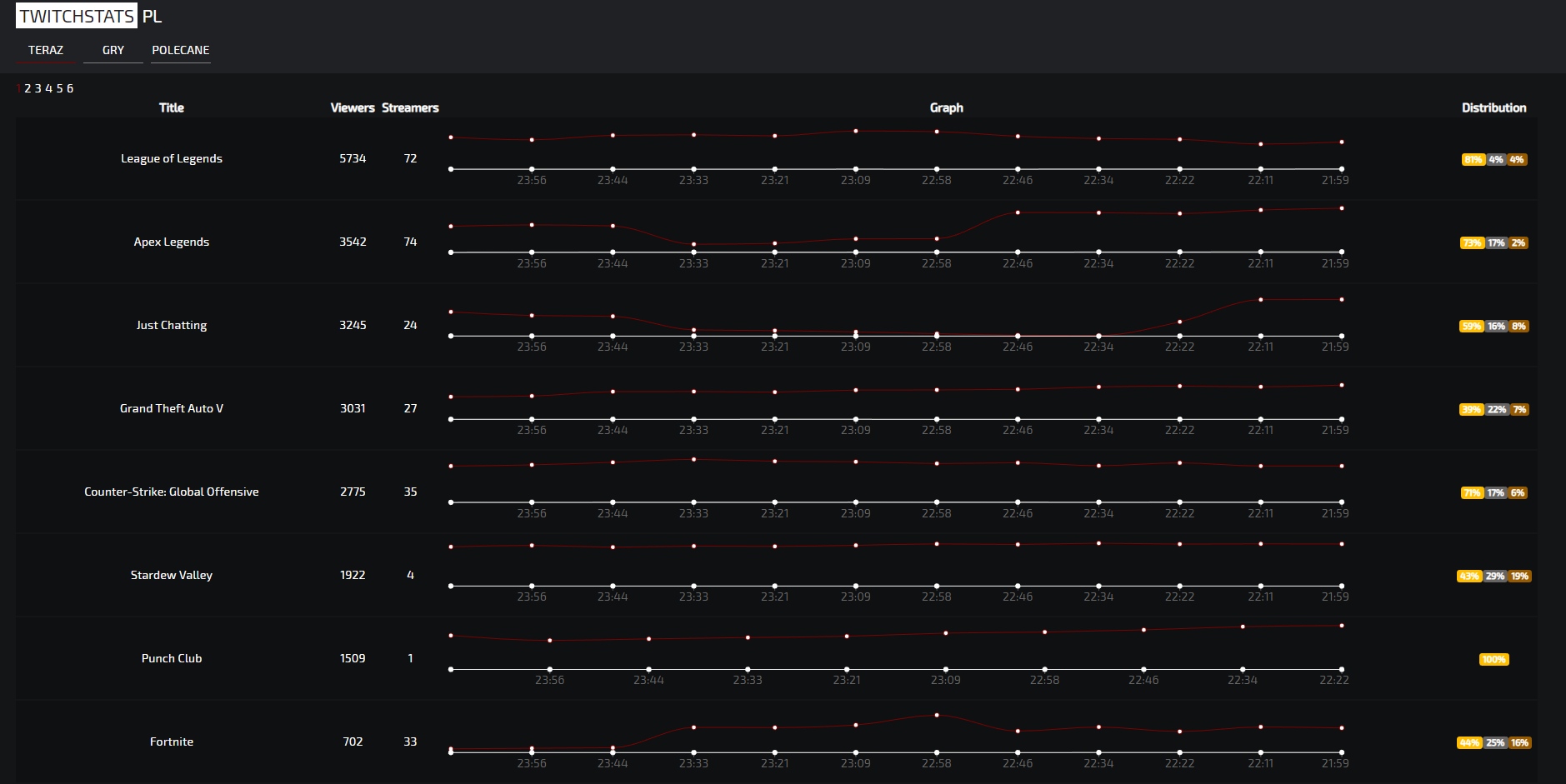Click the 17% badge in Apex Legends row
Viewport: 1566px width, 784px height.
[x=1497, y=243]
